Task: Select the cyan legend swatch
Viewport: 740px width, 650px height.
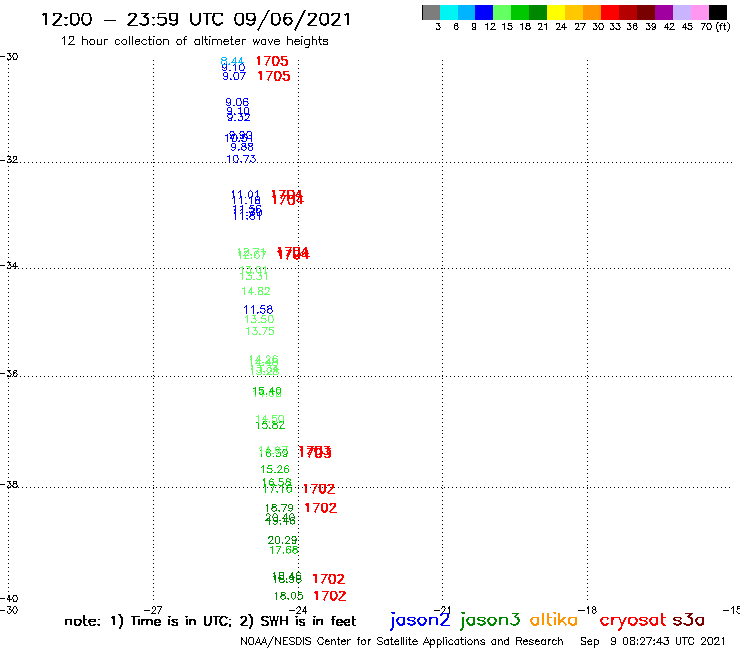Action: (449, 12)
